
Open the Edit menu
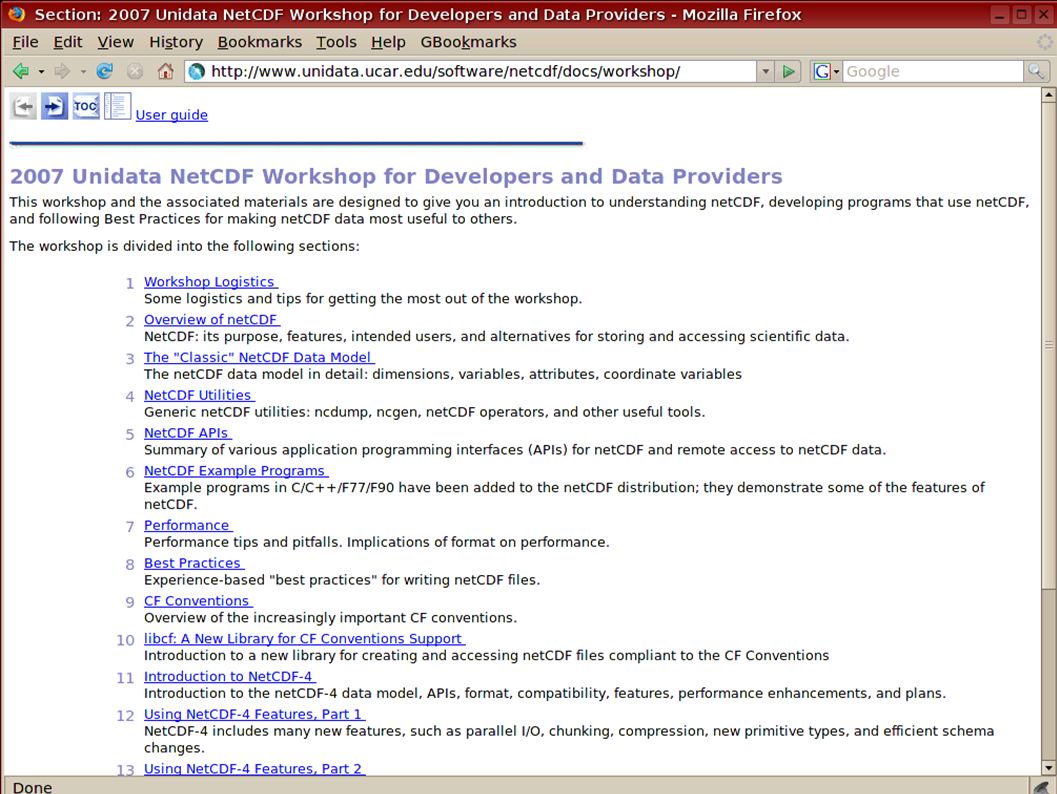[x=67, y=42]
